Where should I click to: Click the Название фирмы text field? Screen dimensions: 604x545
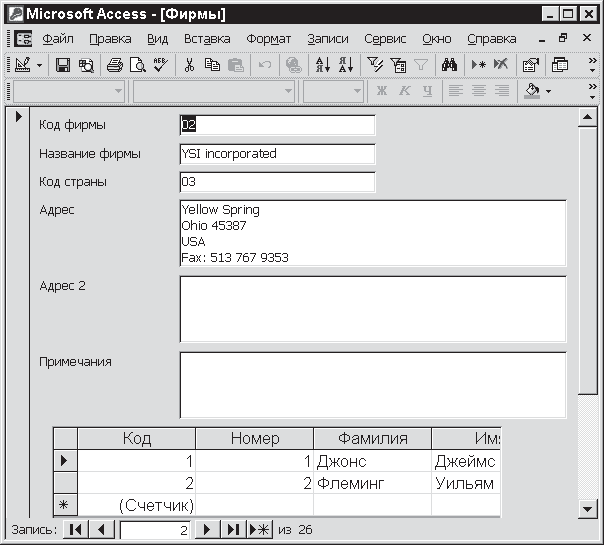[x=277, y=154]
